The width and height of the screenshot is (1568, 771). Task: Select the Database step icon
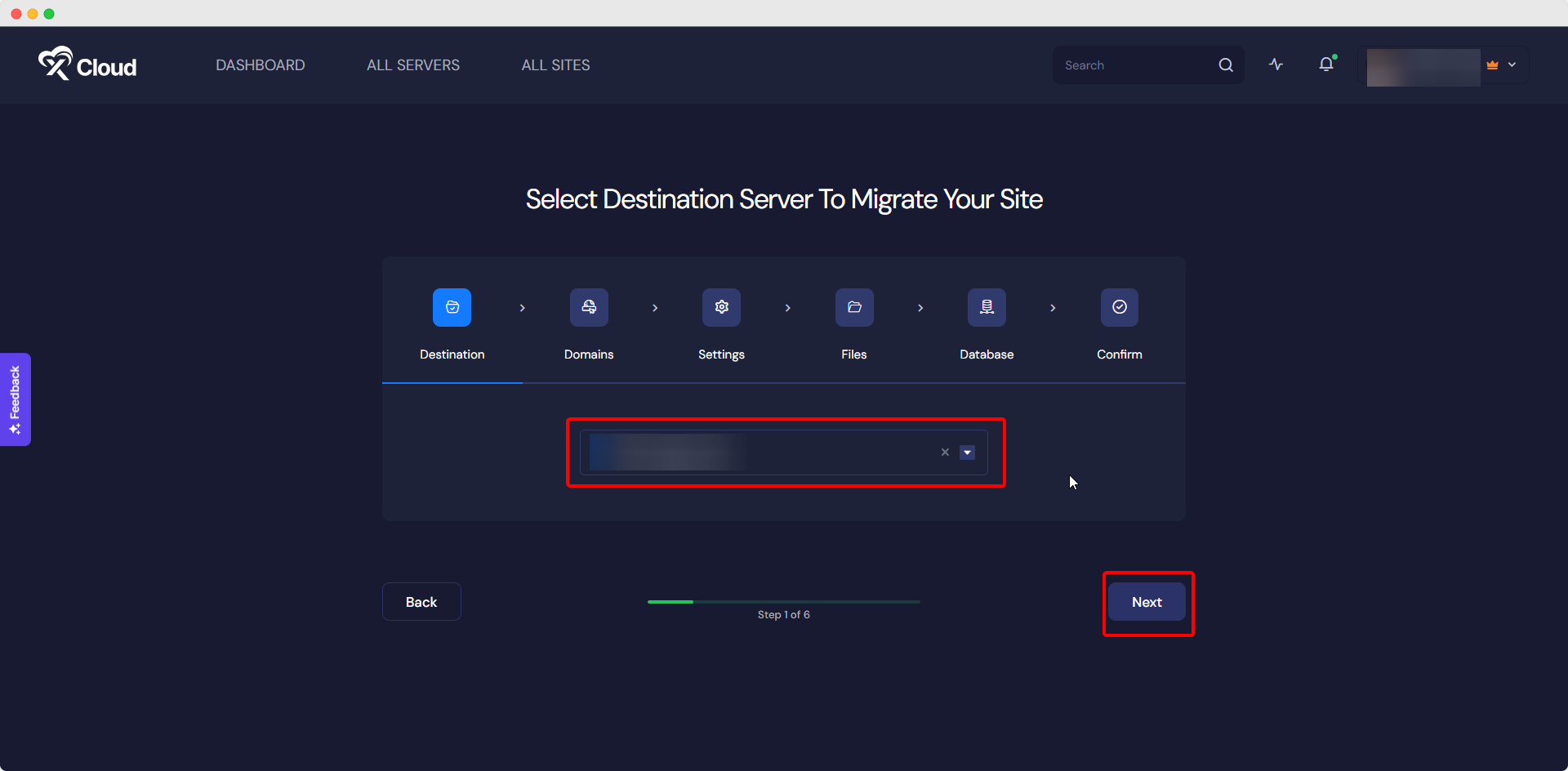(987, 307)
